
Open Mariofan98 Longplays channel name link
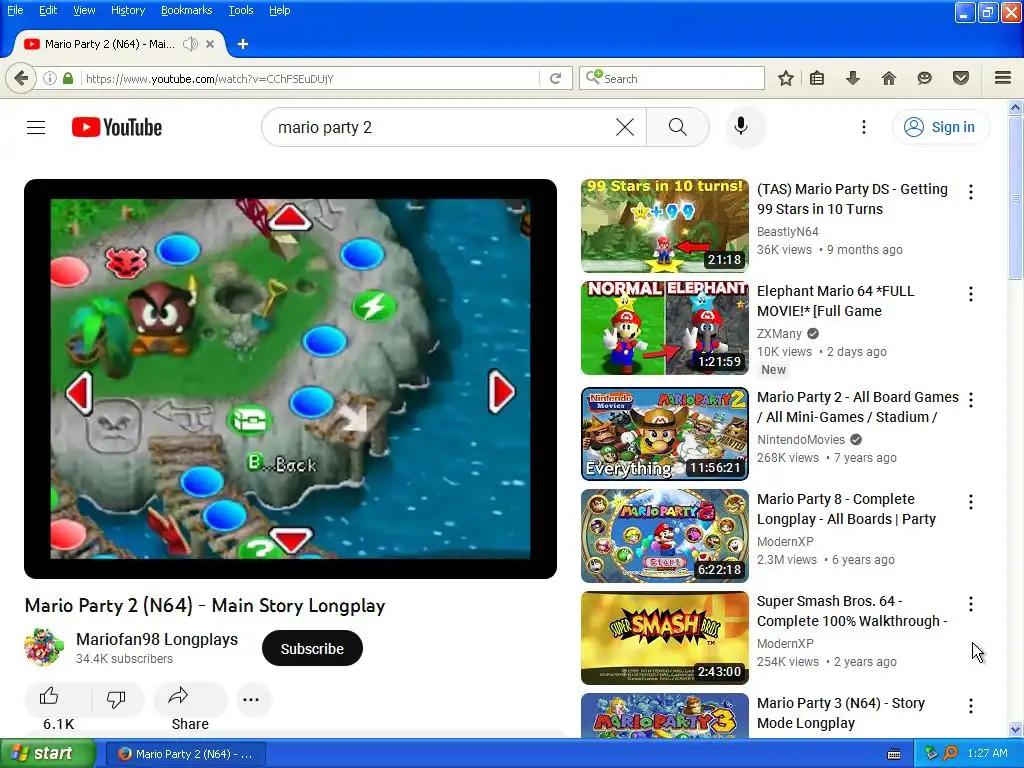pos(157,639)
